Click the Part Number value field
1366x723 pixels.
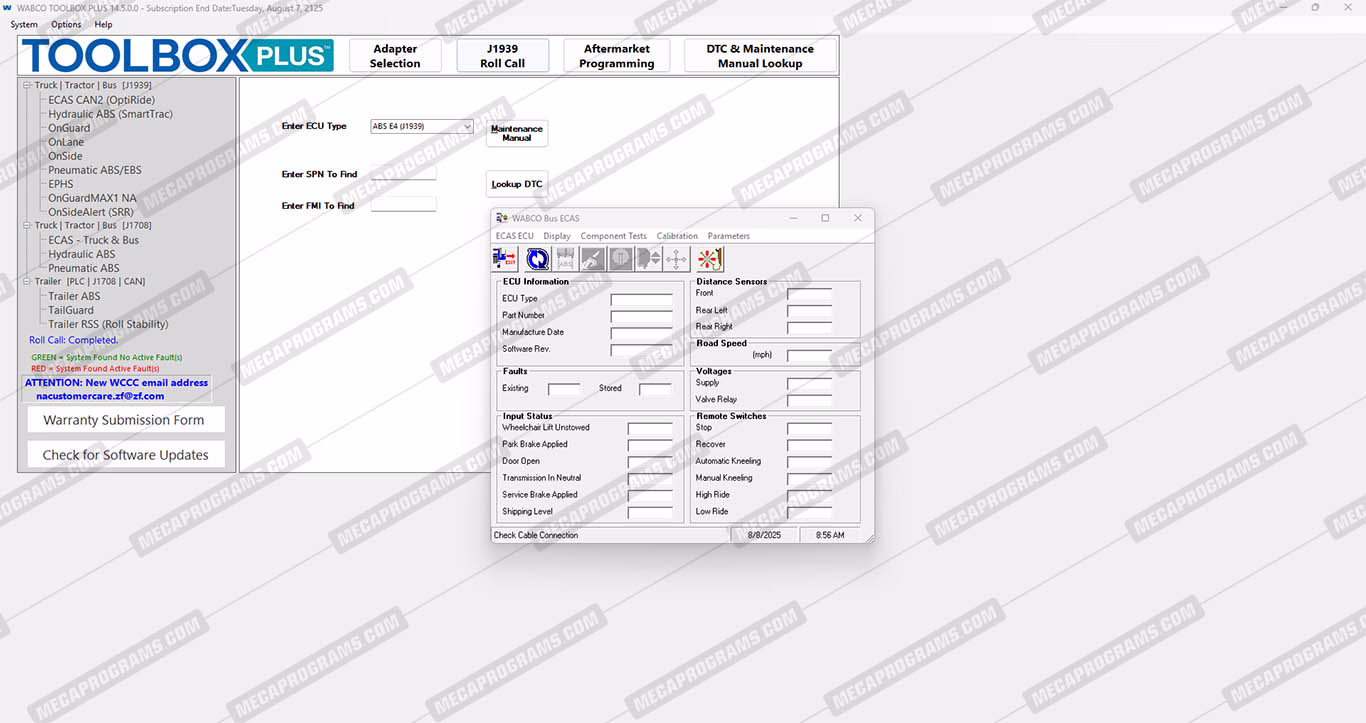(642, 316)
